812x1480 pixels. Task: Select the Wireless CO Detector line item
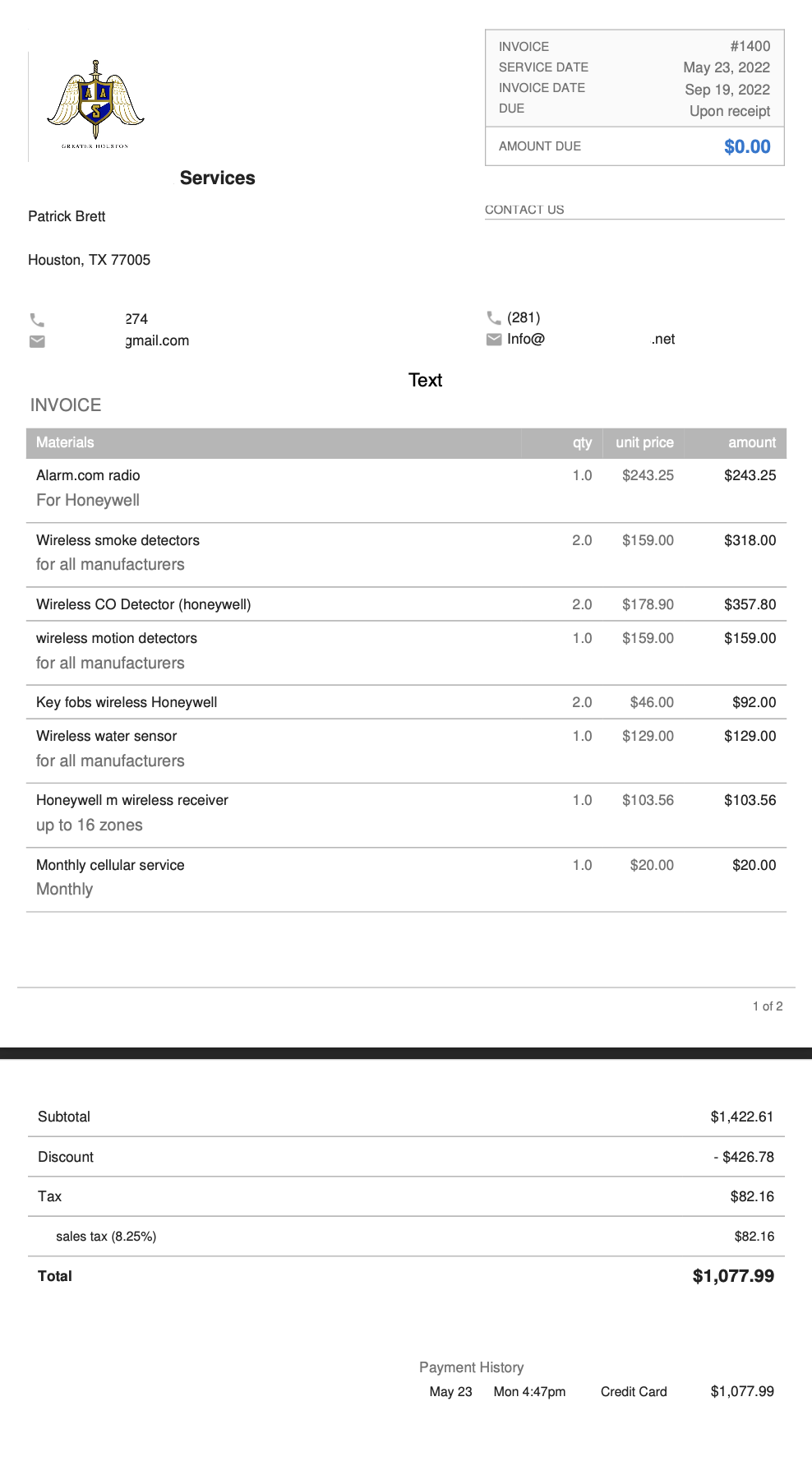[x=143, y=604]
